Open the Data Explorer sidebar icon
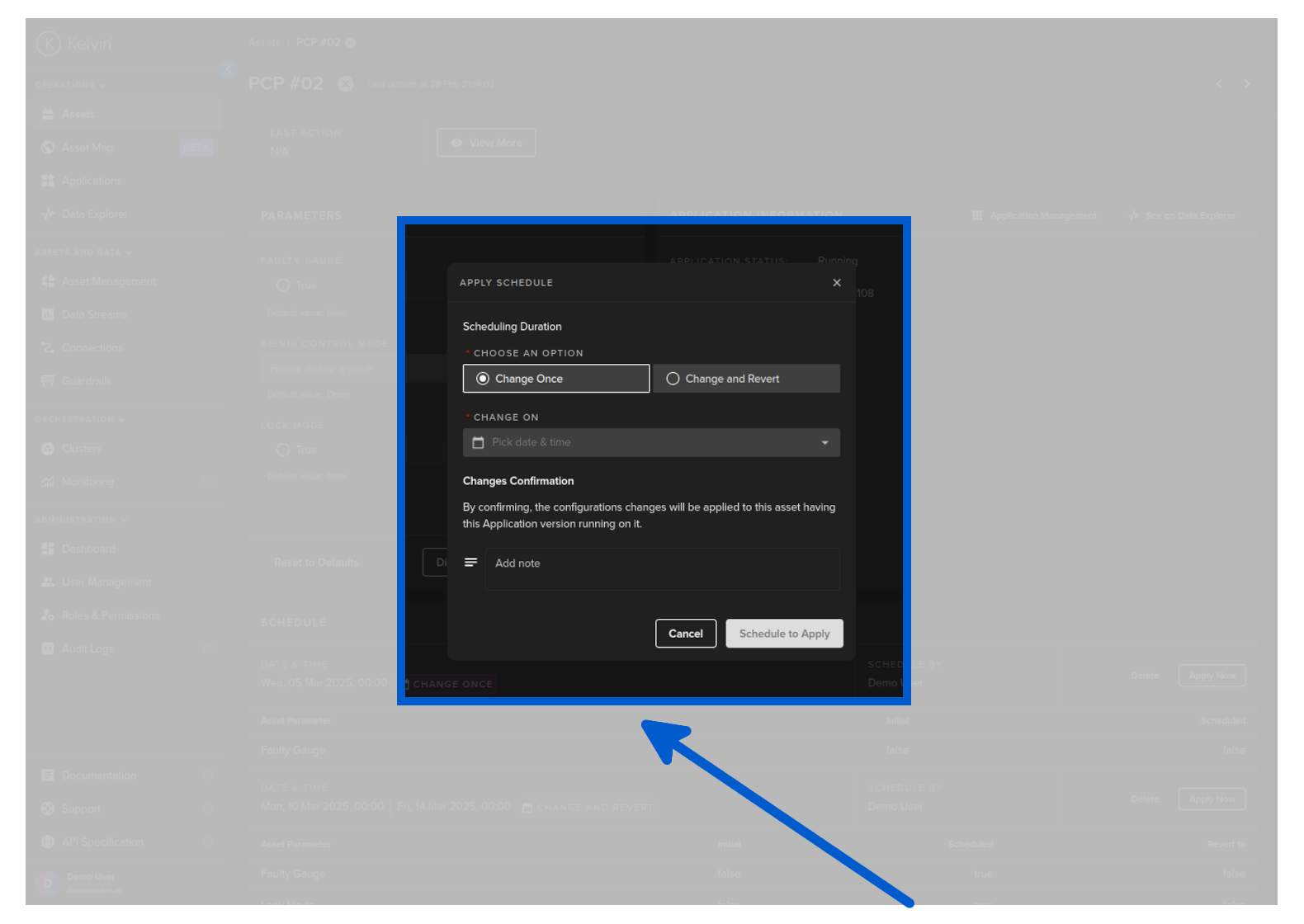 click(x=48, y=214)
